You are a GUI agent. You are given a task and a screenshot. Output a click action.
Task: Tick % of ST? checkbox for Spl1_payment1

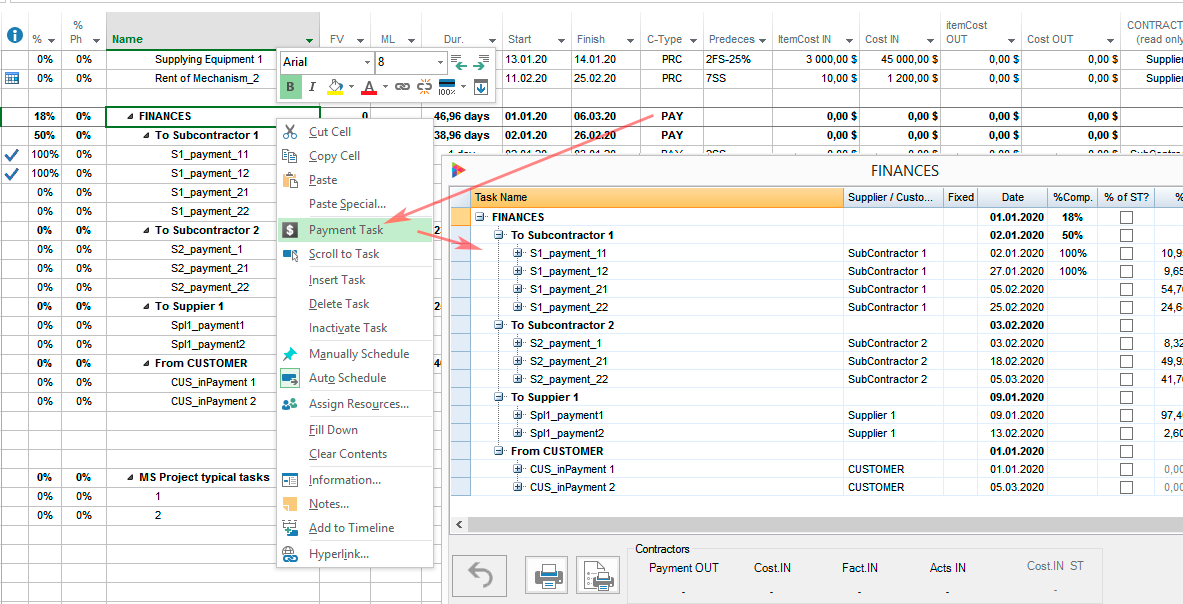pos(1126,415)
